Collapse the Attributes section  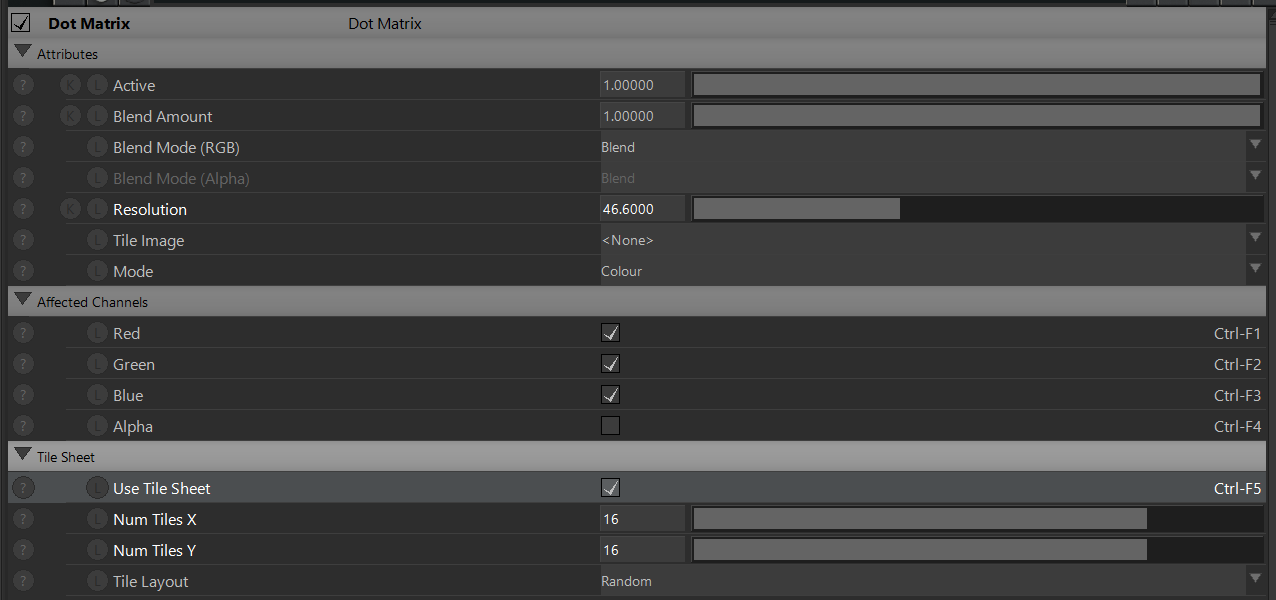[23, 52]
